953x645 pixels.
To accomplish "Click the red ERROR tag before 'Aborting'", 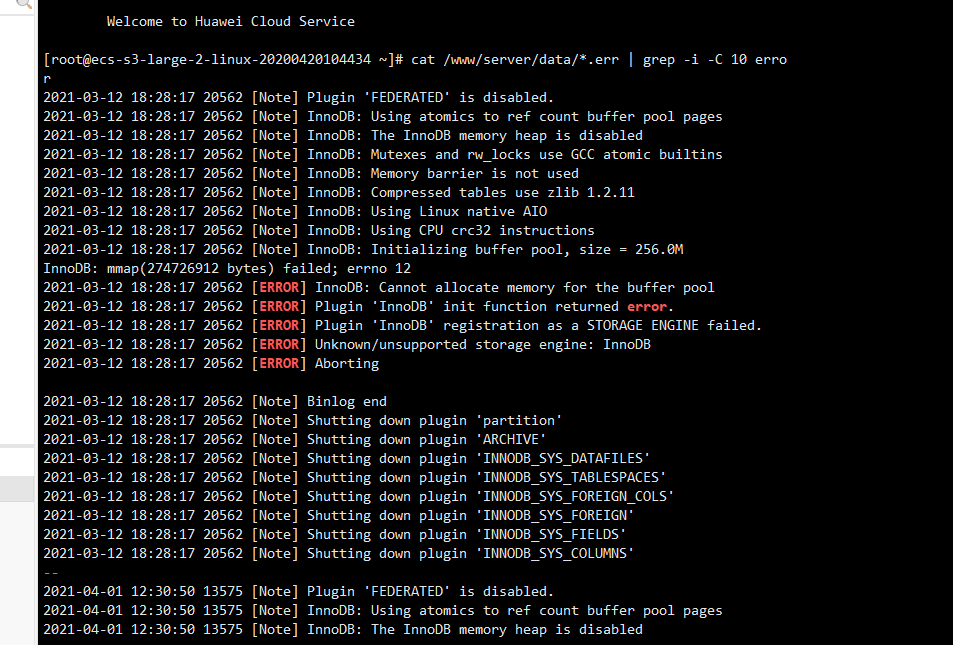I will [279, 364].
